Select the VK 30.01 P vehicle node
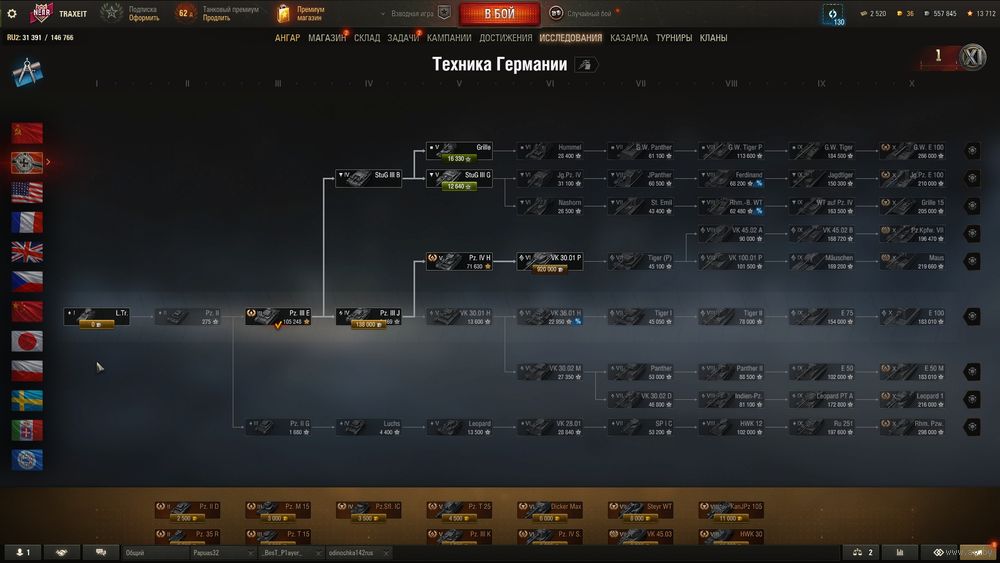1000x563 pixels. 550,262
